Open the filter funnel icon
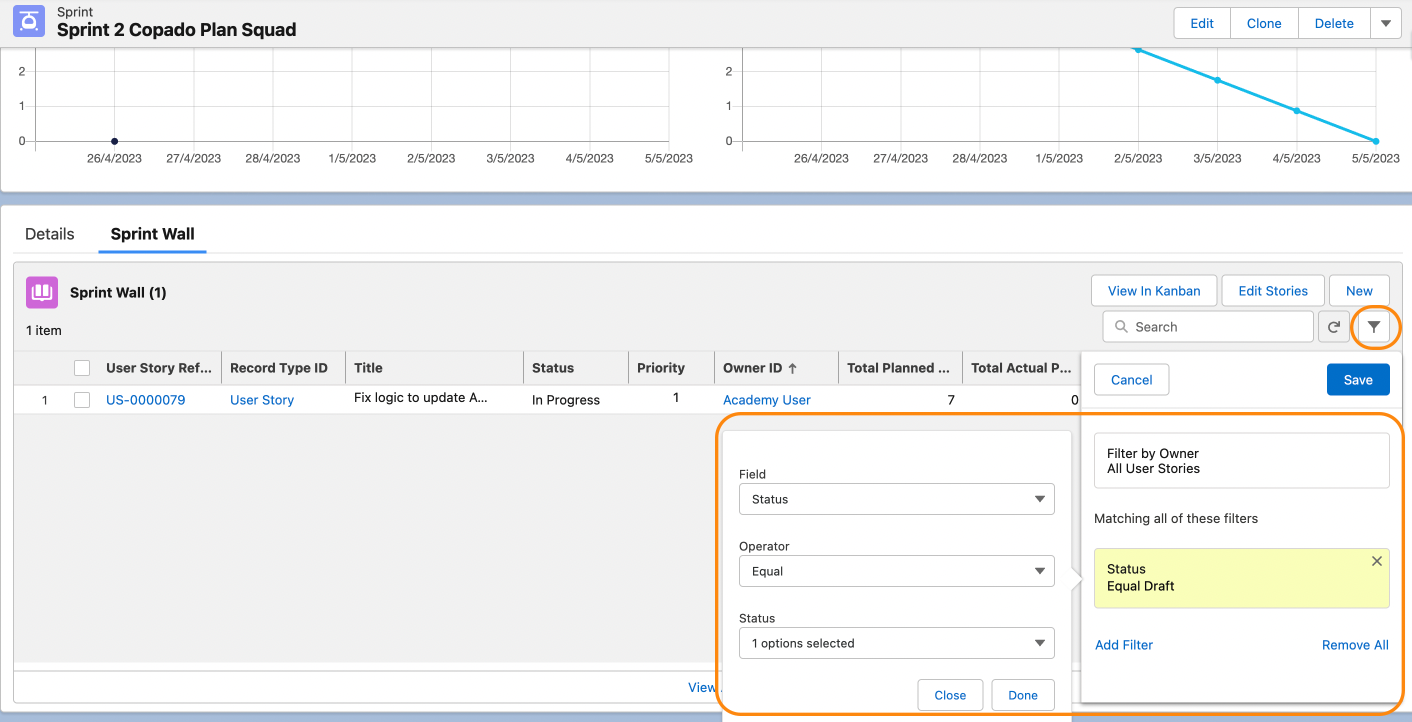The width and height of the screenshot is (1412, 722). [1374, 327]
